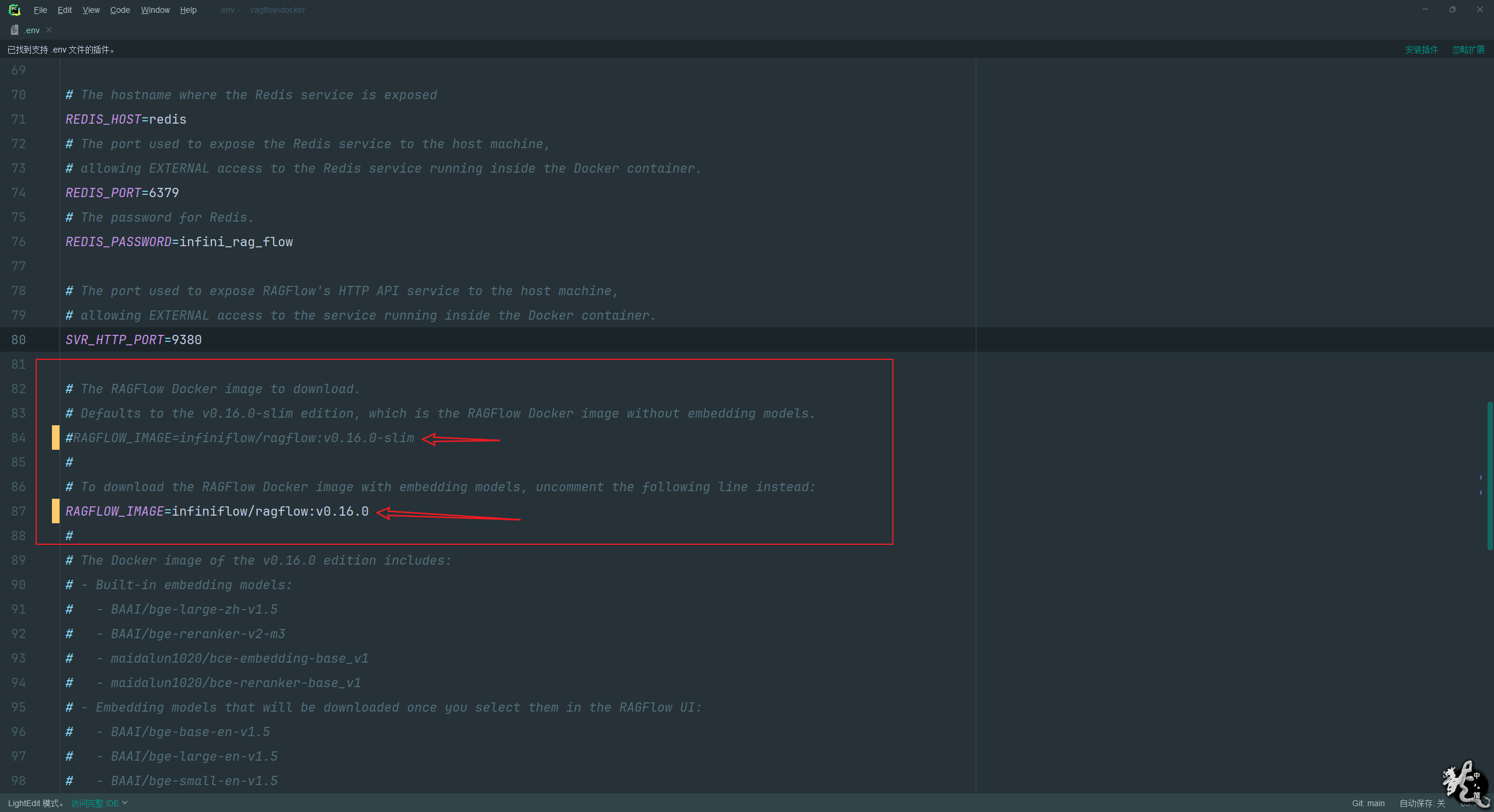Place cursor on REDIS_PASSWORD line
This screenshot has height=812, width=1494.
233,242
